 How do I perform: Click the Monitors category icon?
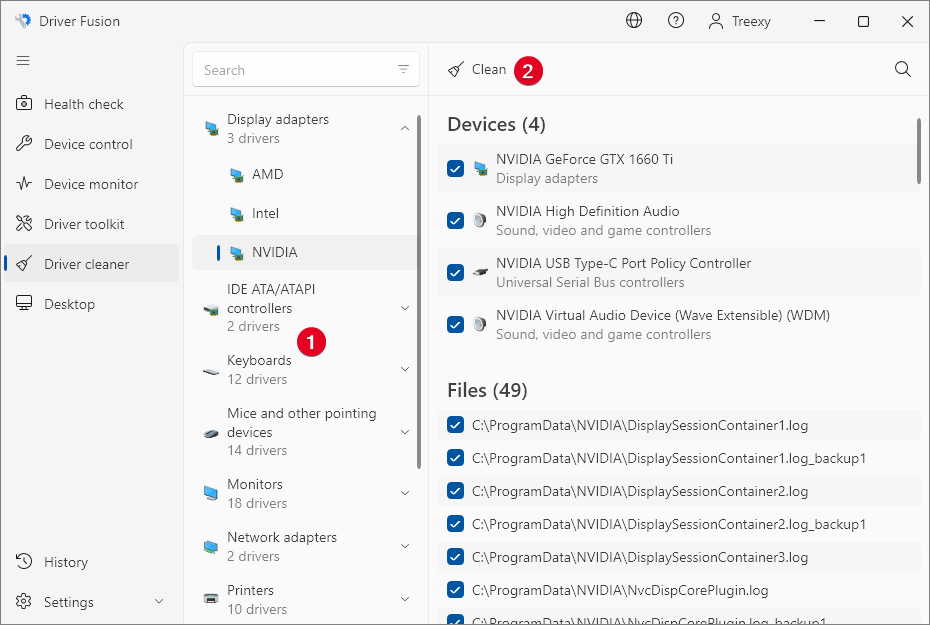coord(211,493)
